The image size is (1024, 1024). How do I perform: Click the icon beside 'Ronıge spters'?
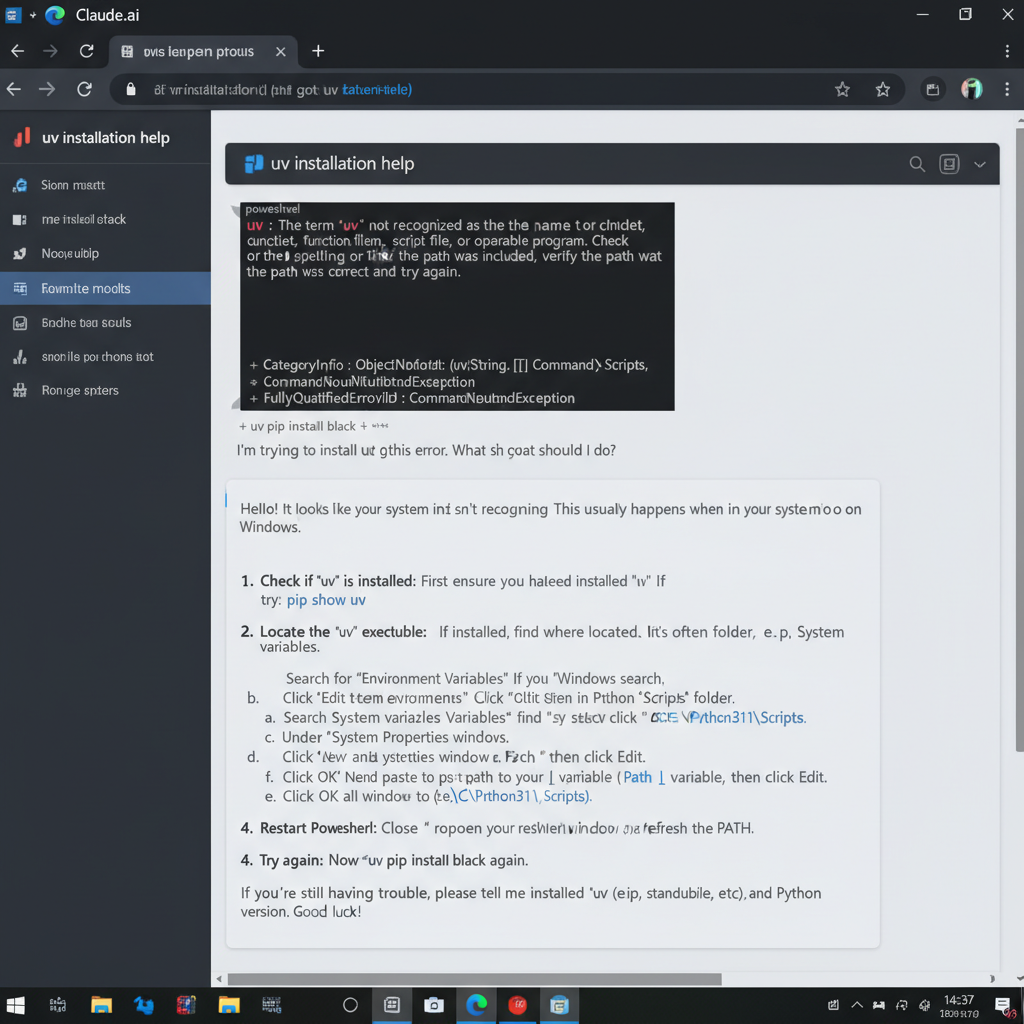[20, 391]
